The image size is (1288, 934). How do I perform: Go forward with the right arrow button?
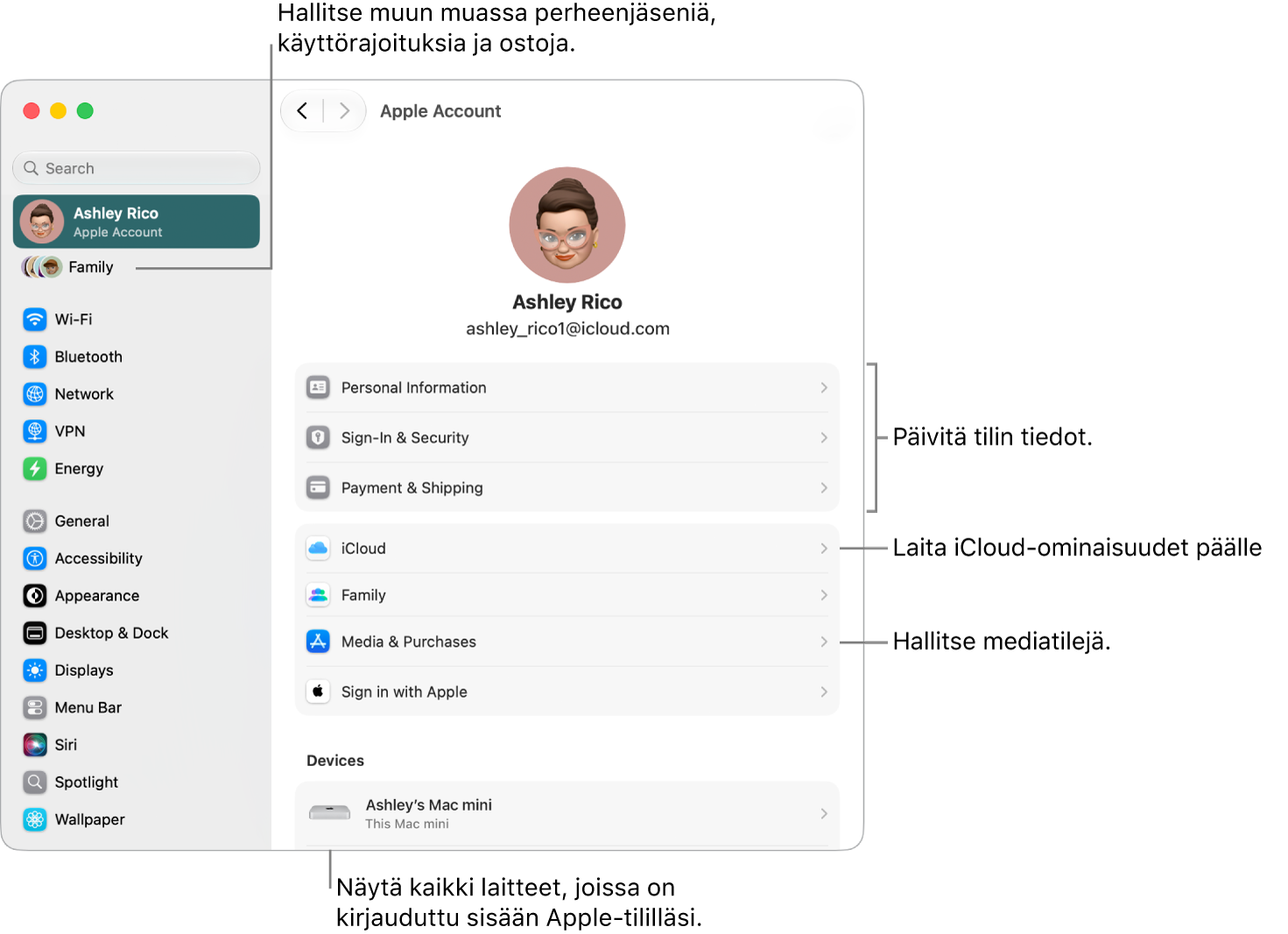click(x=345, y=111)
